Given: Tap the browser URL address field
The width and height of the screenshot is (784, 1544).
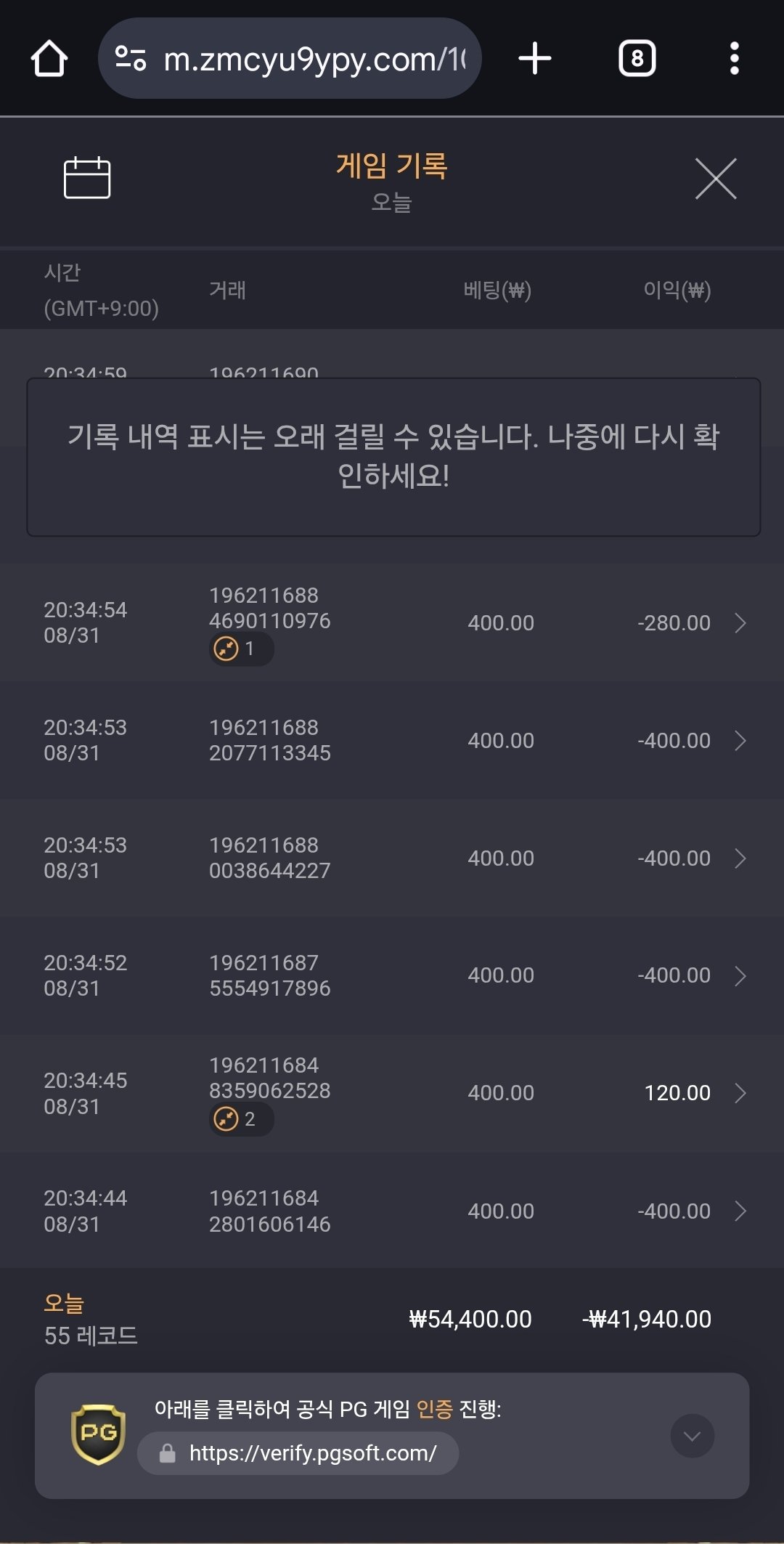Looking at the screenshot, I should coord(312,59).
